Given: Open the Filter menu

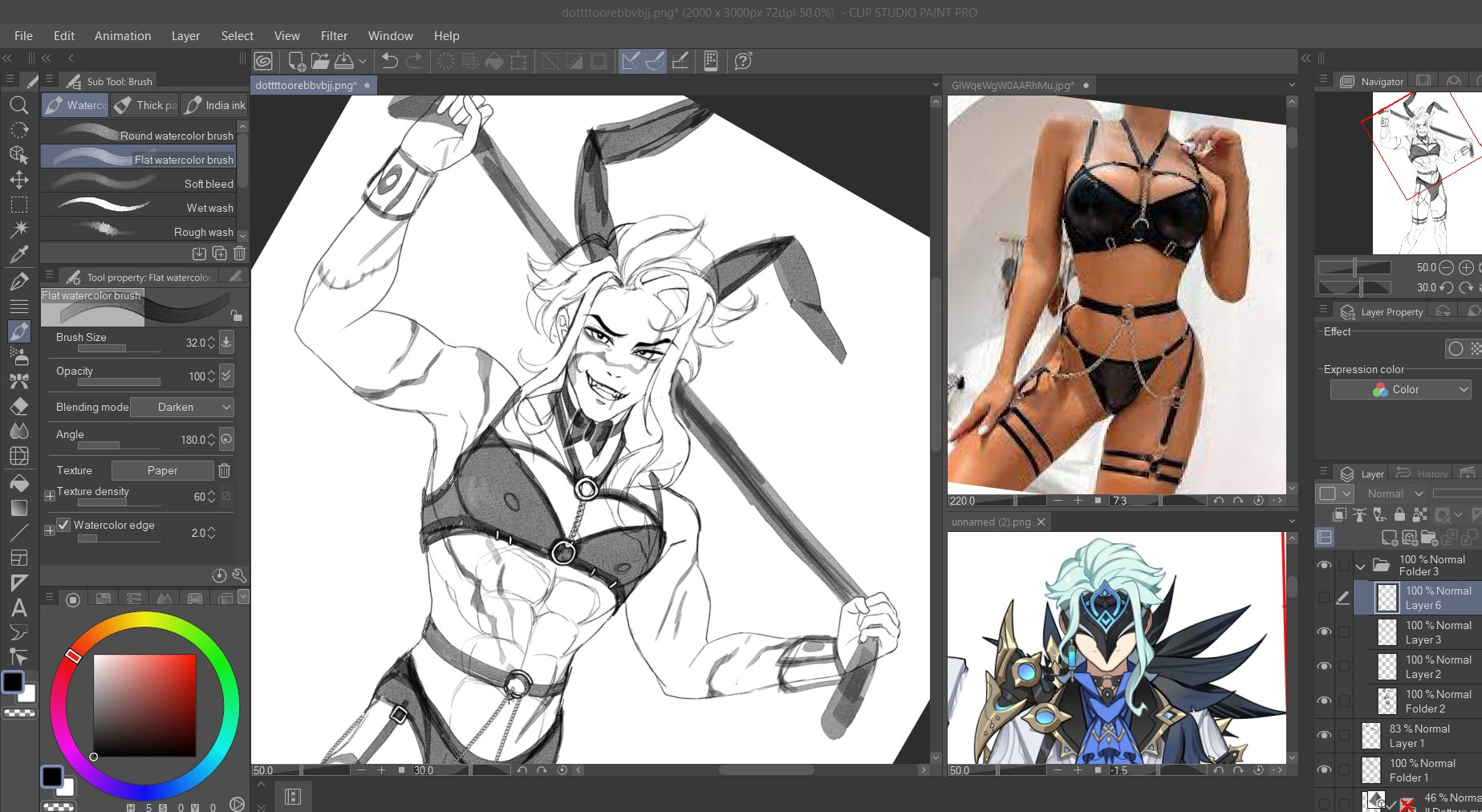Looking at the screenshot, I should click(334, 36).
